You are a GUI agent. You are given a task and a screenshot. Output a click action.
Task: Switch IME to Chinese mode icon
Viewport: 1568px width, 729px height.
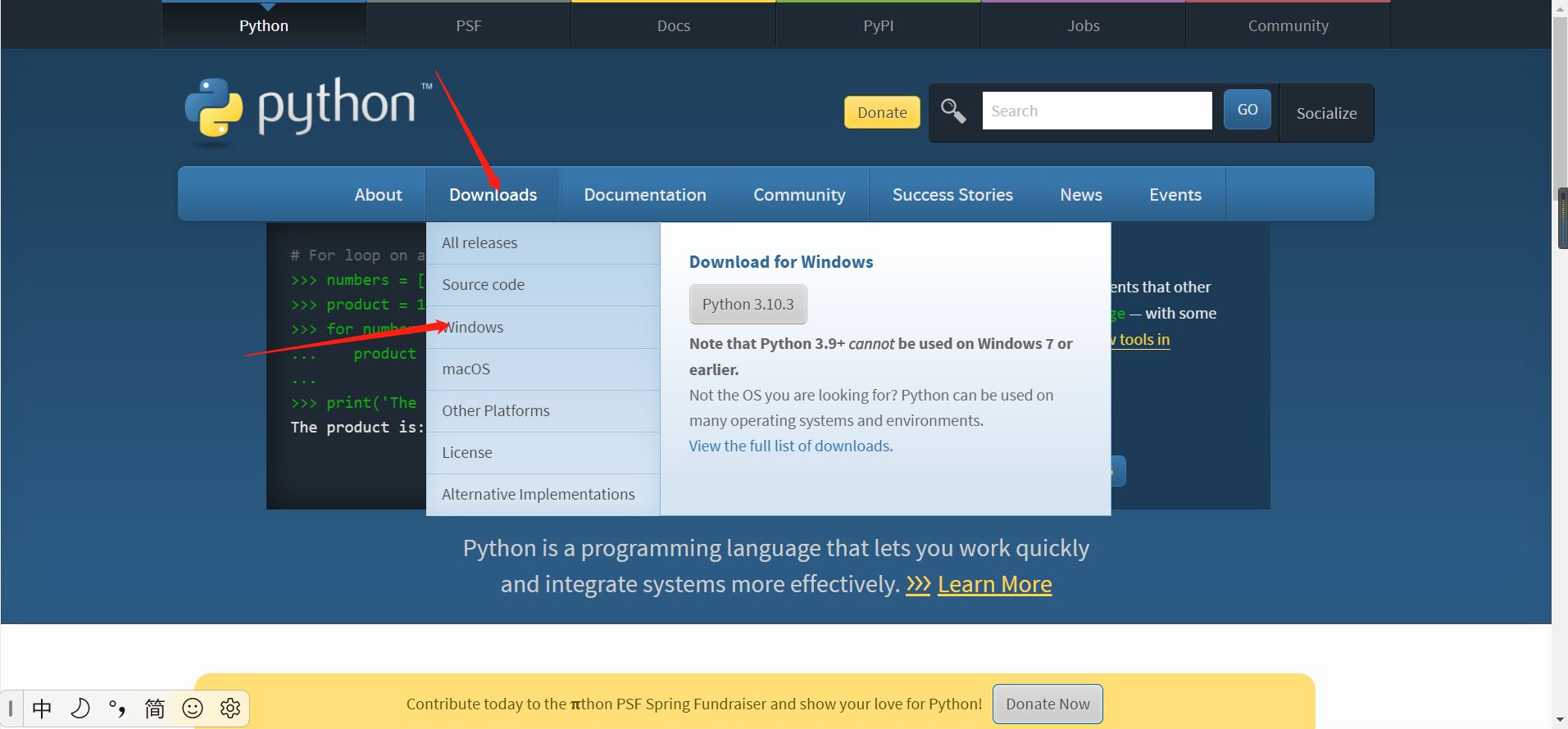(x=42, y=709)
